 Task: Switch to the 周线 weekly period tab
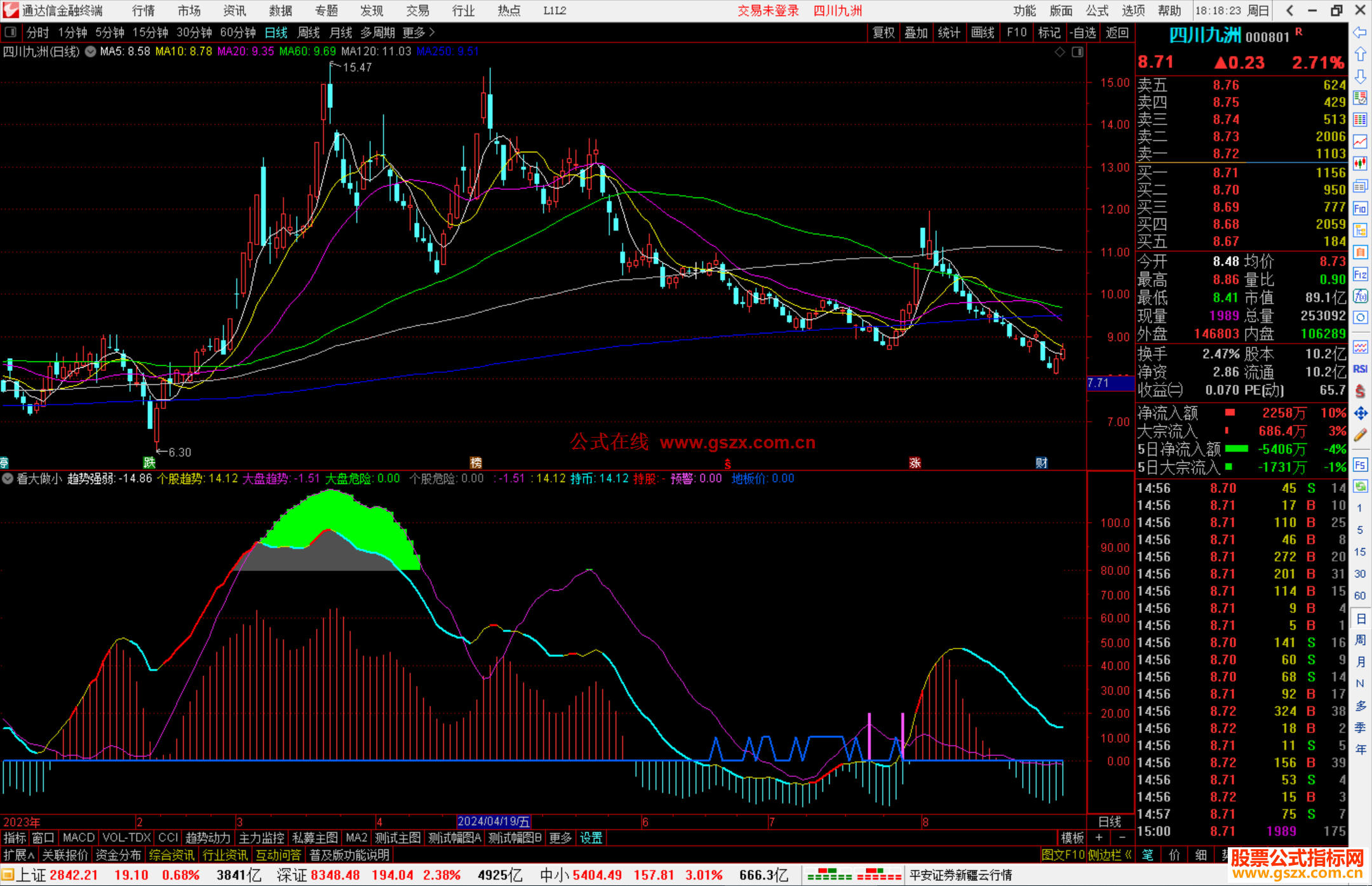(x=308, y=32)
